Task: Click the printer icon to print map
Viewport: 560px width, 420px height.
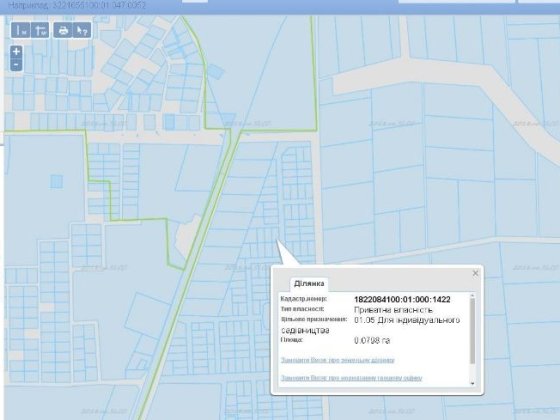Action: click(63, 30)
